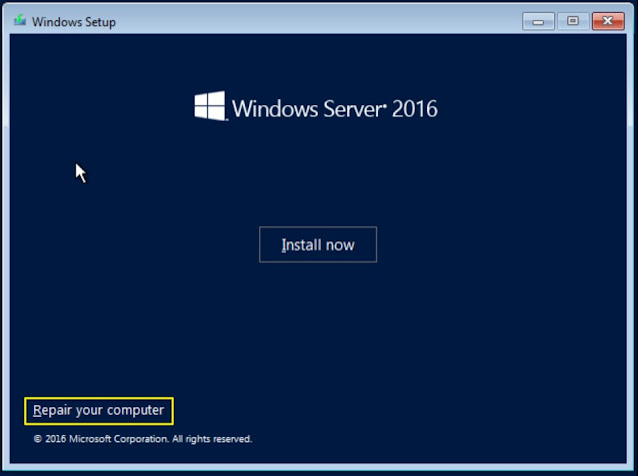Click the Microsoft Corporation copyright text

143,439
